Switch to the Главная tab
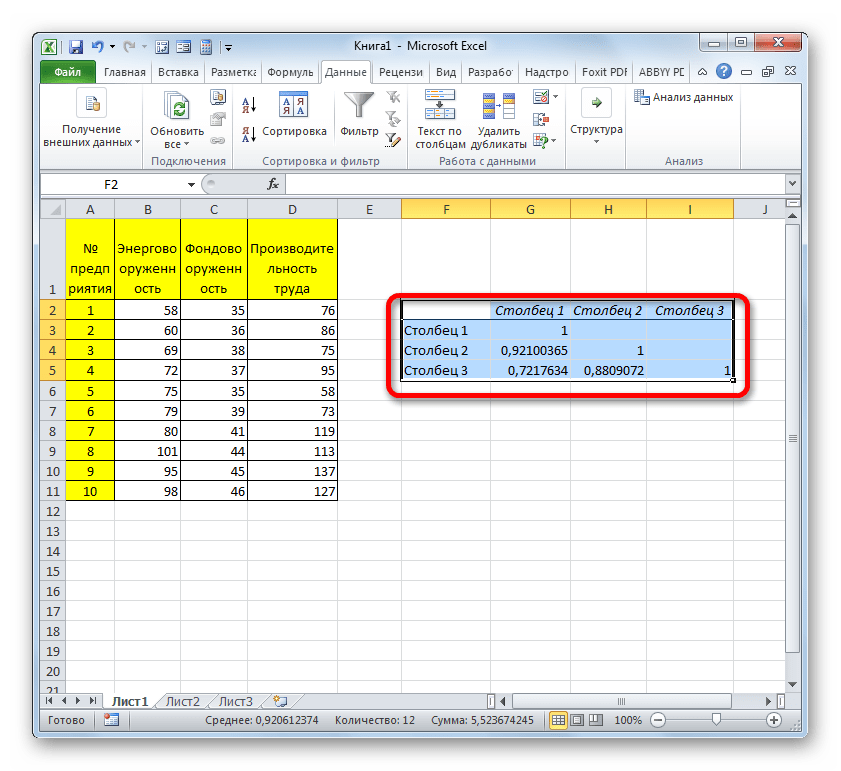Image resolution: width=841 pixels, height=771 pixels. click(124, 72)
